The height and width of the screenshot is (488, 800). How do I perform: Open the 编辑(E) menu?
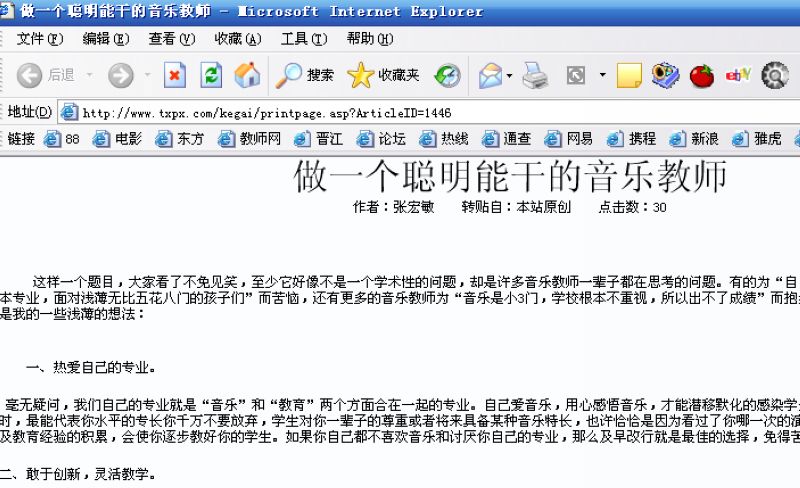click(x=106, y=39)
